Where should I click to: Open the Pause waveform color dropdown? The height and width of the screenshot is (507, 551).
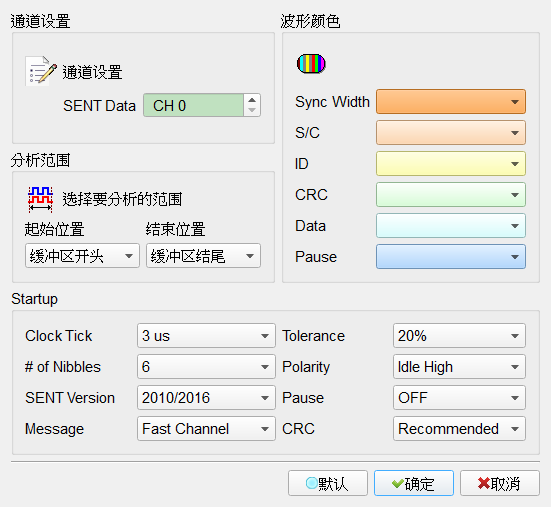(451, 256)
